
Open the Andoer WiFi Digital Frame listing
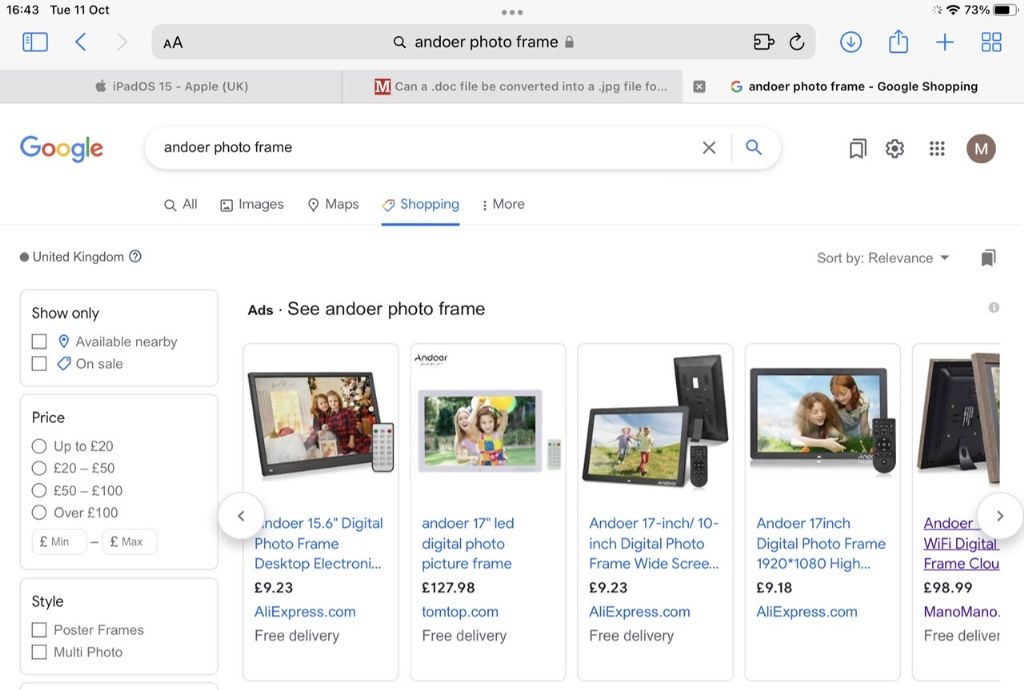pos(961,543)
